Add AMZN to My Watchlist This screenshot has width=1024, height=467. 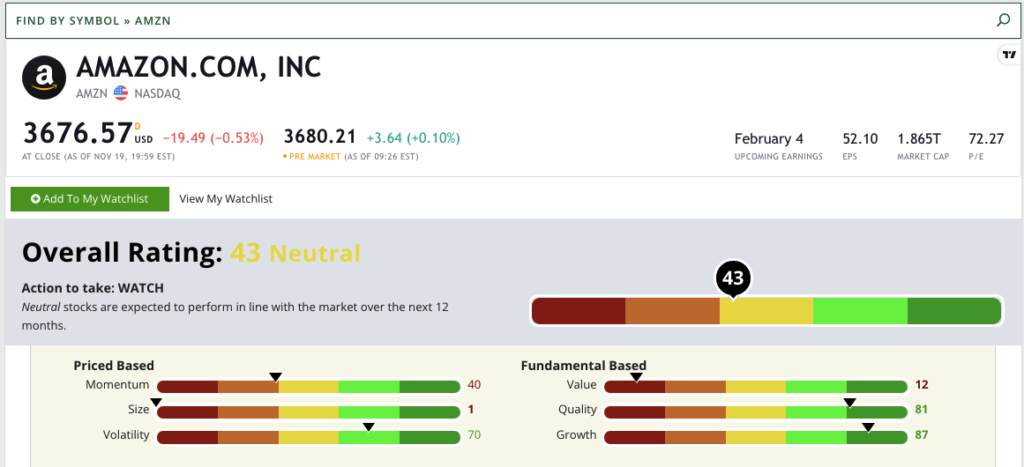(89, 199)
